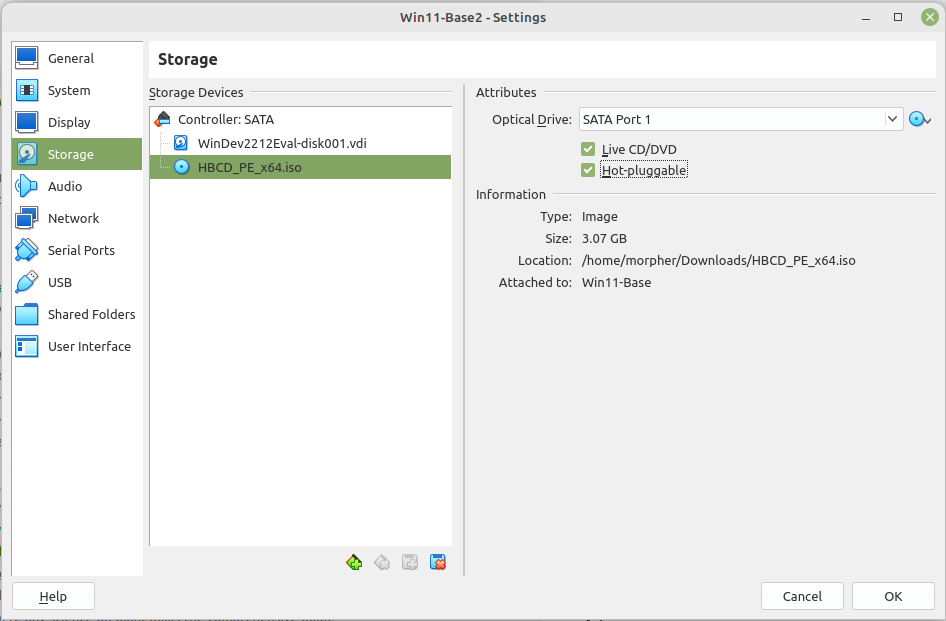Click the remove controller icon (greyed)
This screenshot has width=946, height=621.
[x=382, y=563]
